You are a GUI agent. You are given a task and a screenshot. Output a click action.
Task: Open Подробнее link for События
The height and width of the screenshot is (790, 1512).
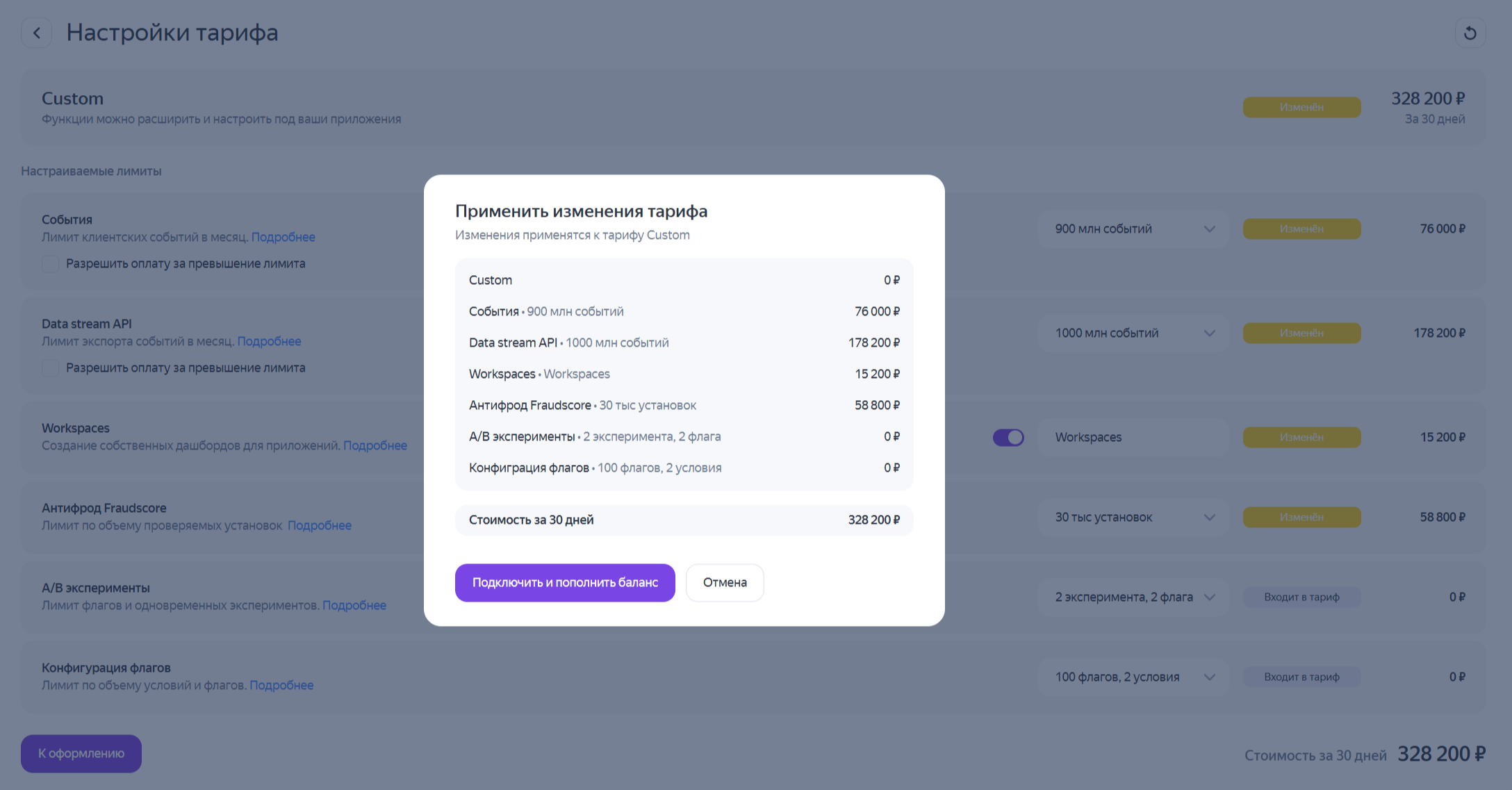tap(283, 238)
